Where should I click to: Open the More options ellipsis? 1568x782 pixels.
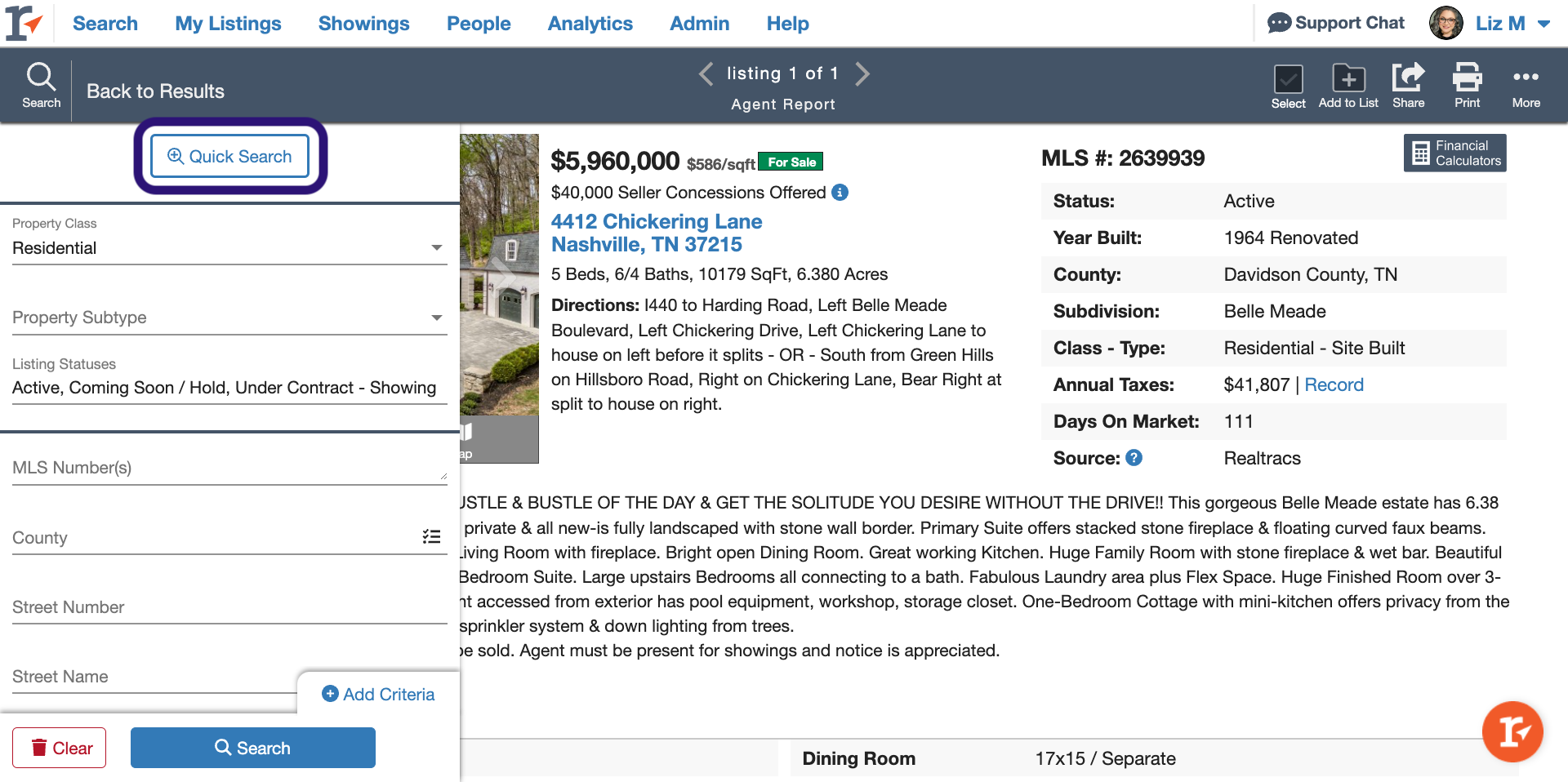(1526, 78)
